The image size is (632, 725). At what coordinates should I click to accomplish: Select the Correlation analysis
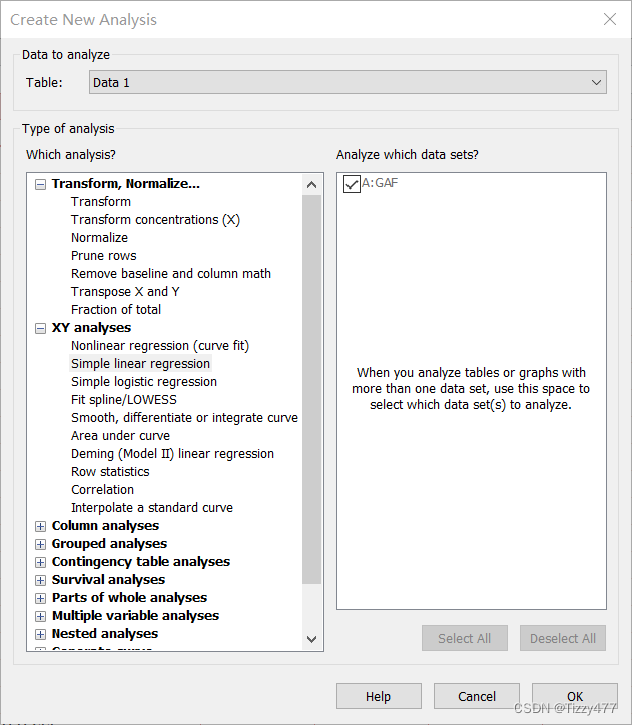(x=102, y=490)
